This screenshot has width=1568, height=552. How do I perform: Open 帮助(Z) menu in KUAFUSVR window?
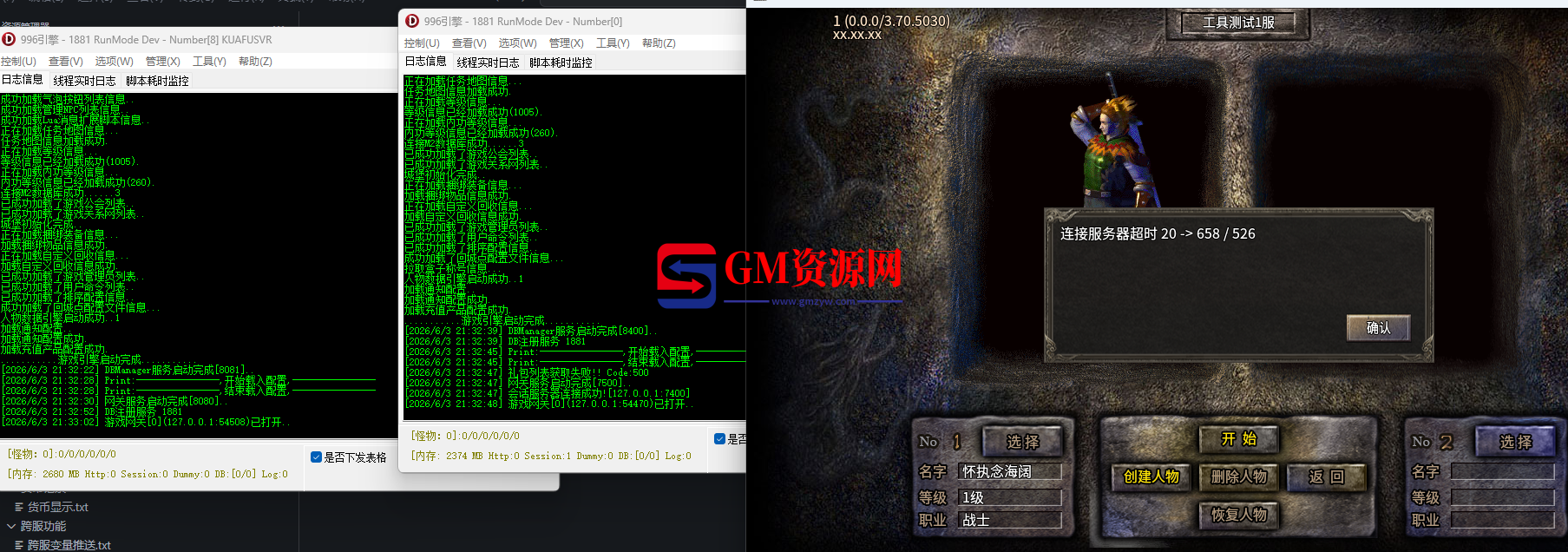pos(255,62)
